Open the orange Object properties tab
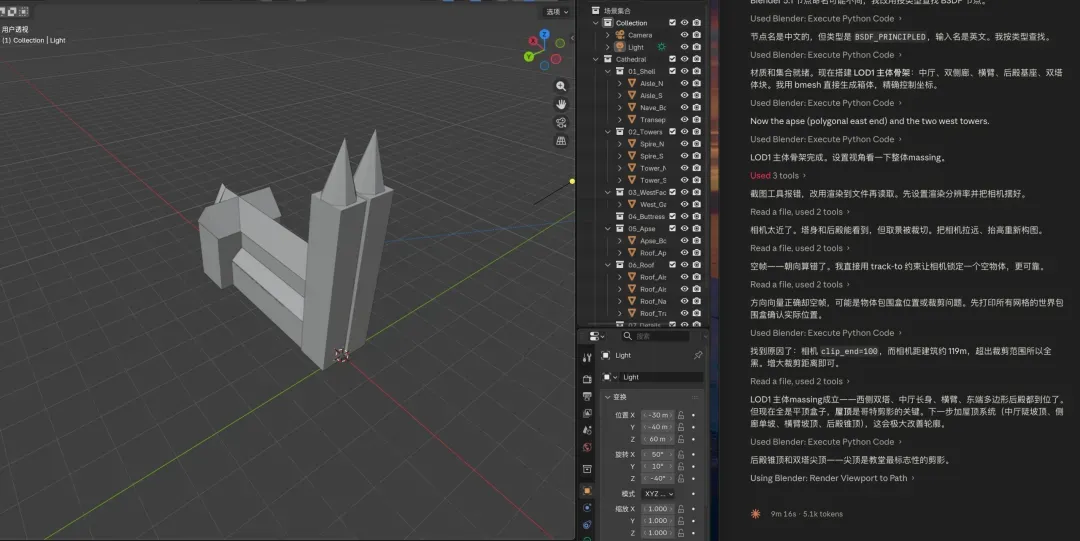Image resolution: width=1080 pixels, height=541 pixels. click(x=587, y=491)
